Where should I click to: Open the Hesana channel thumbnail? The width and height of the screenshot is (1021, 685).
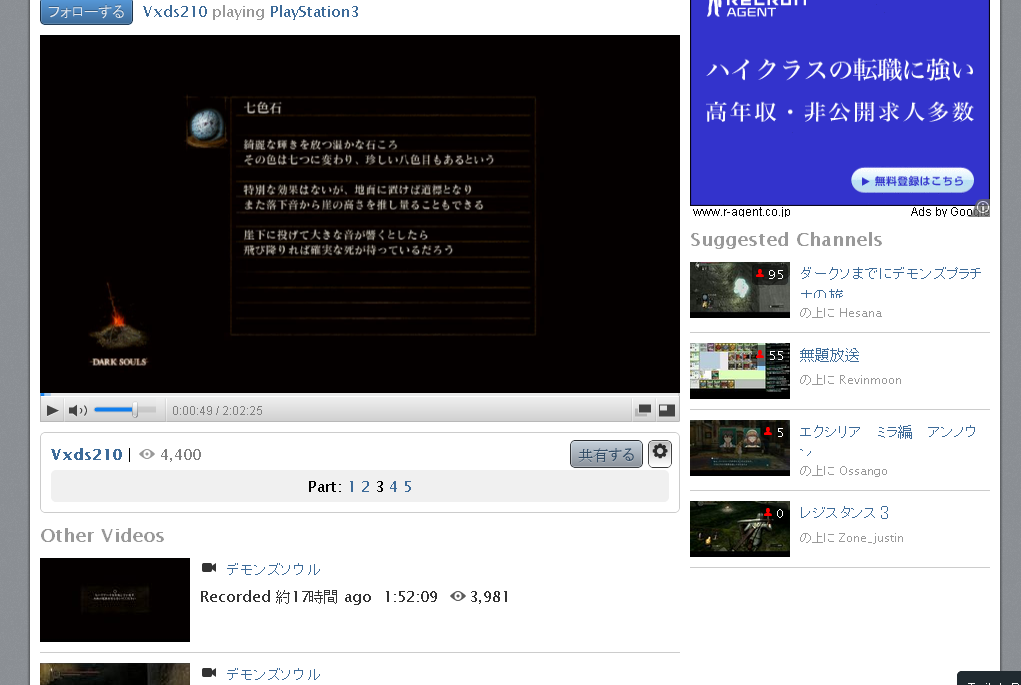[x=740, y=290]
